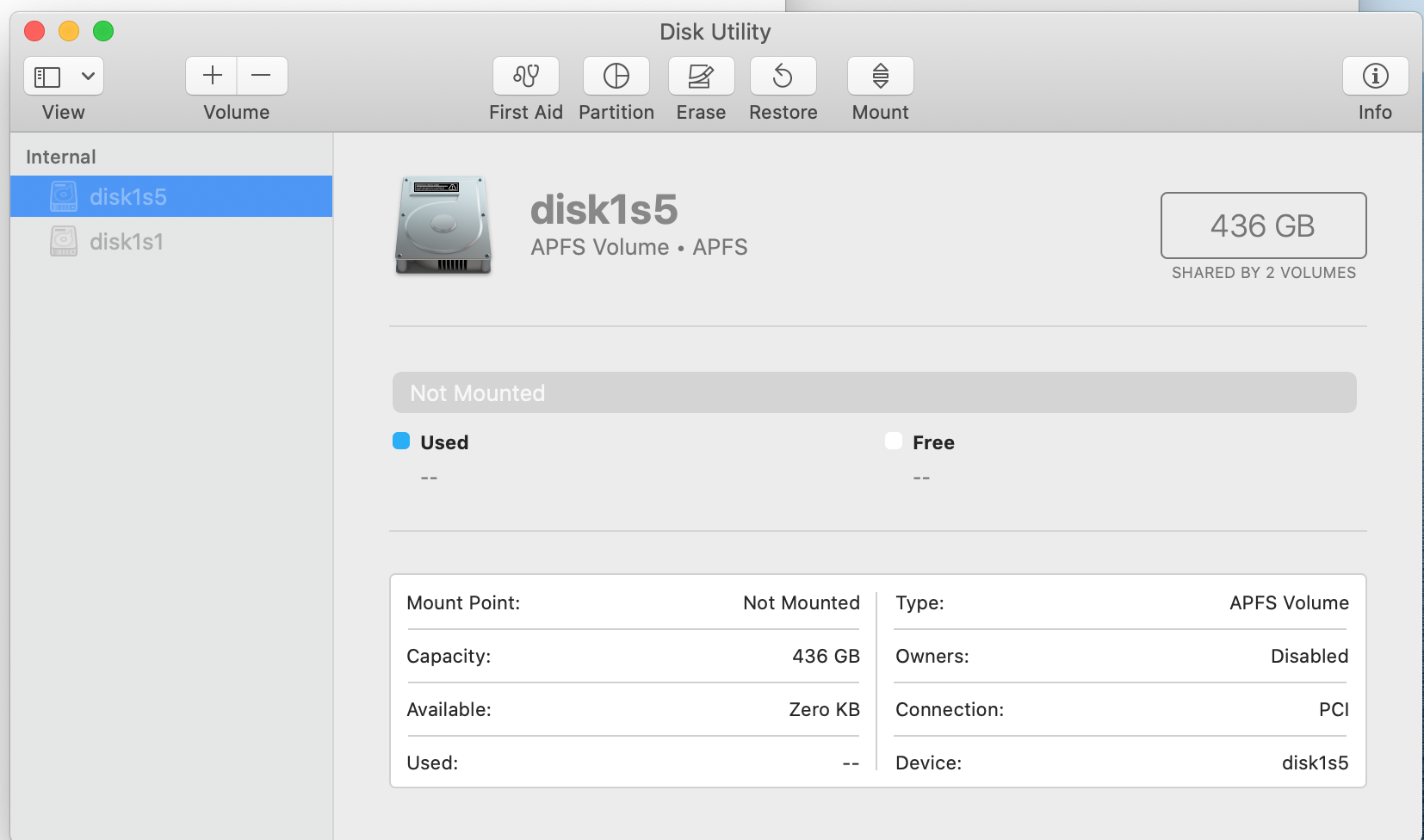Click the 436 GB capacity box
The width and height of the screenshot is (1424, 840).
pos(1263,225)
